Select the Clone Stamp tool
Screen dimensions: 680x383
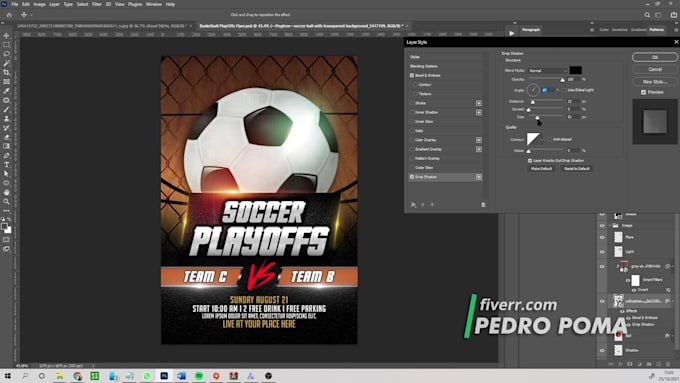coord(7,118)
